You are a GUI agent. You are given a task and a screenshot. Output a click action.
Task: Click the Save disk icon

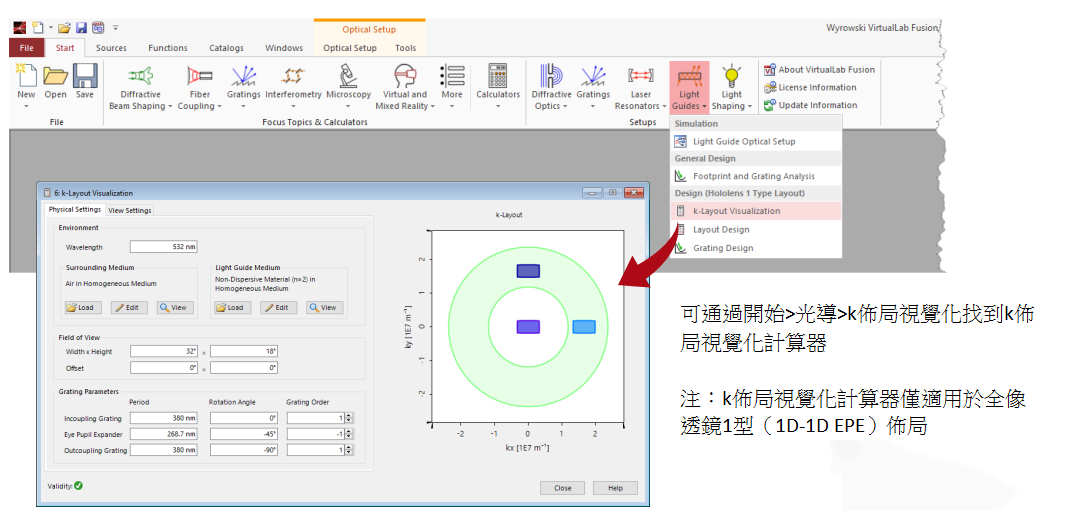coord(84,75)
